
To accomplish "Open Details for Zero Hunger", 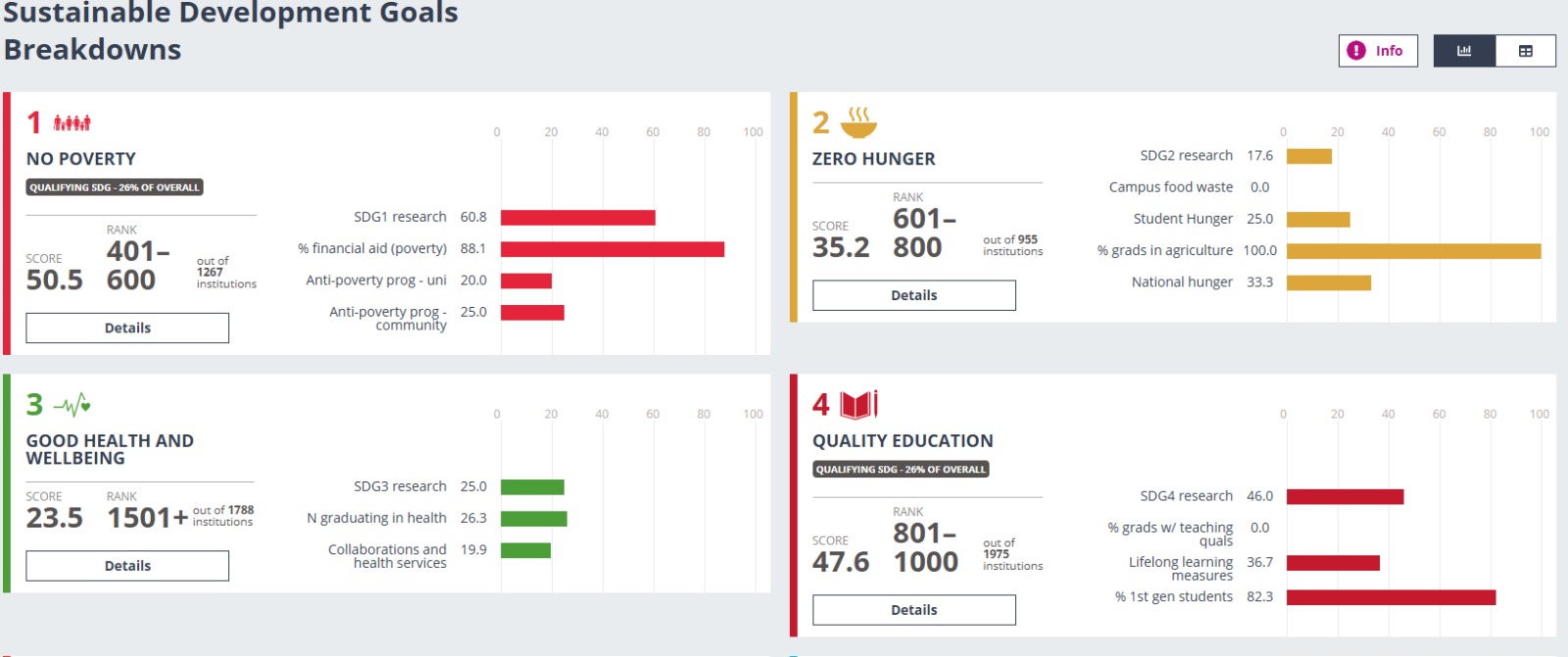I will point(913,295).
